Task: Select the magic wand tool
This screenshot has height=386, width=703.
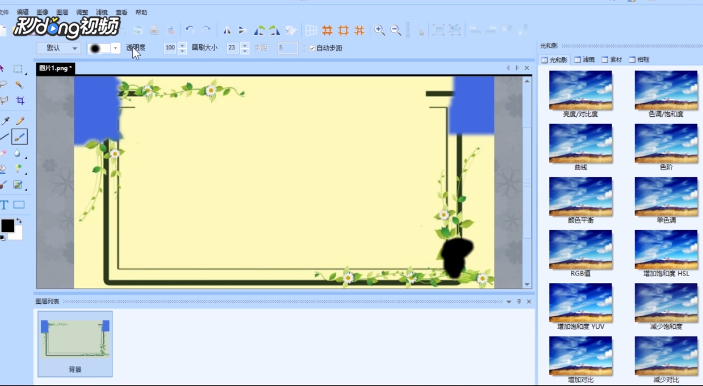Action: [x=19, y=85]
